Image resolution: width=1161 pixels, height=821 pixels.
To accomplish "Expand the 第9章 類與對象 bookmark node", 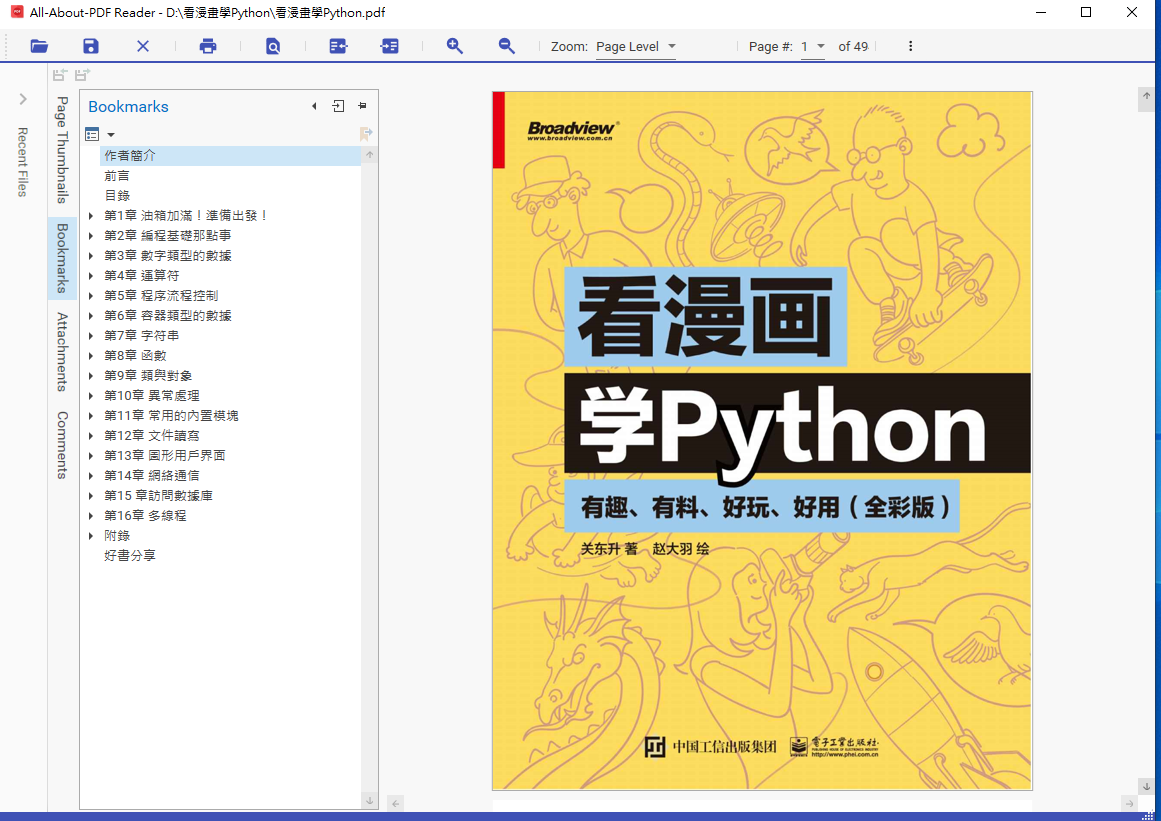I will (x=91, y=376).
